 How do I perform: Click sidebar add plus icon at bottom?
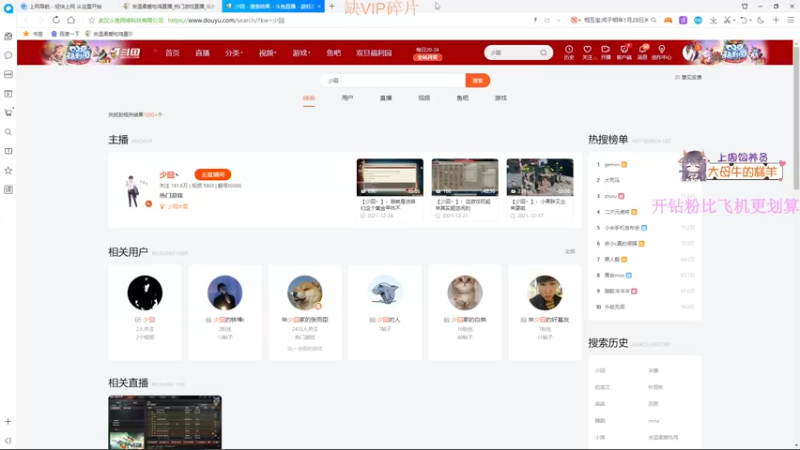(x=8, y=421)
